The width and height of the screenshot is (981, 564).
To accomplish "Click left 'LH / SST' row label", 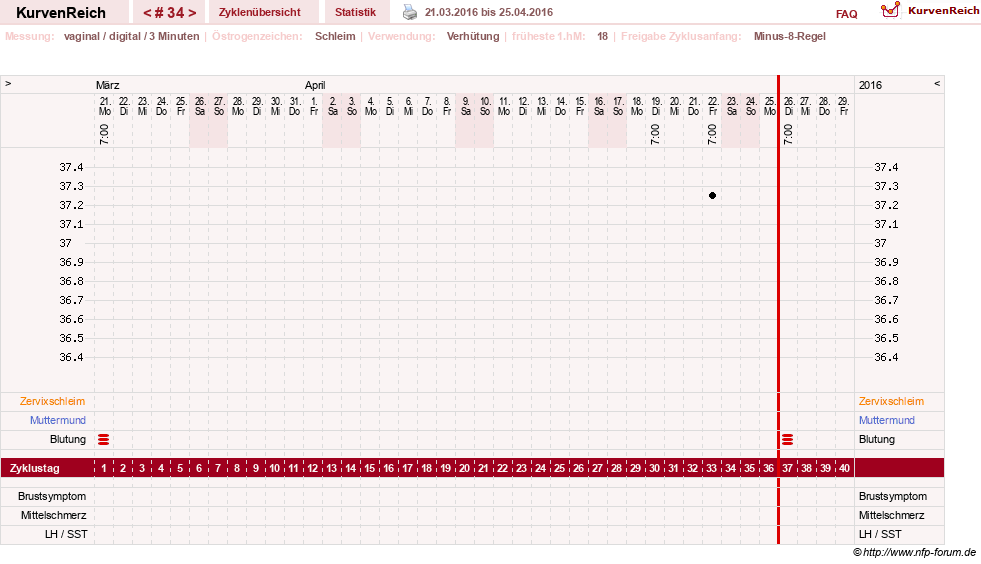I will pyautogui.click(x=66, y=534).
